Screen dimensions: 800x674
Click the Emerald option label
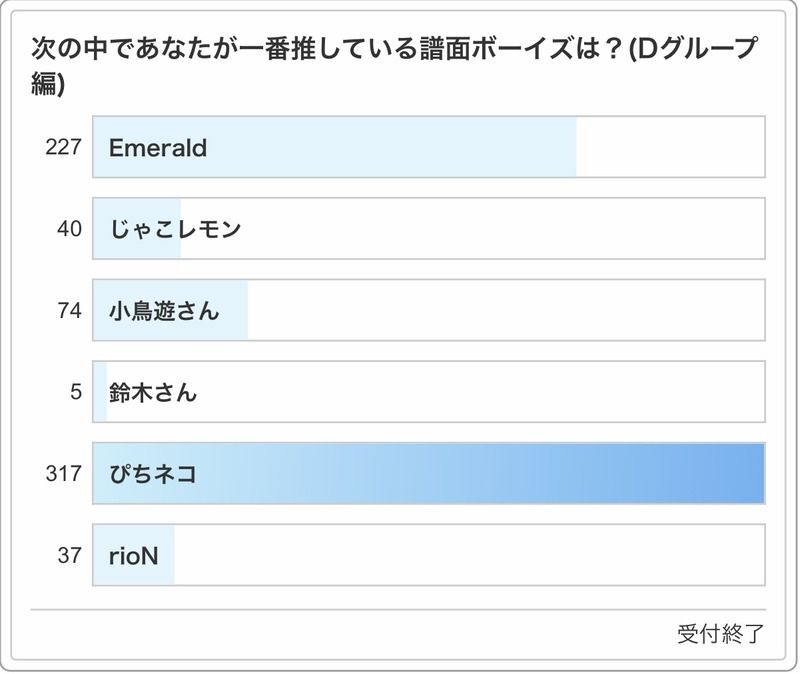(158, 148)
